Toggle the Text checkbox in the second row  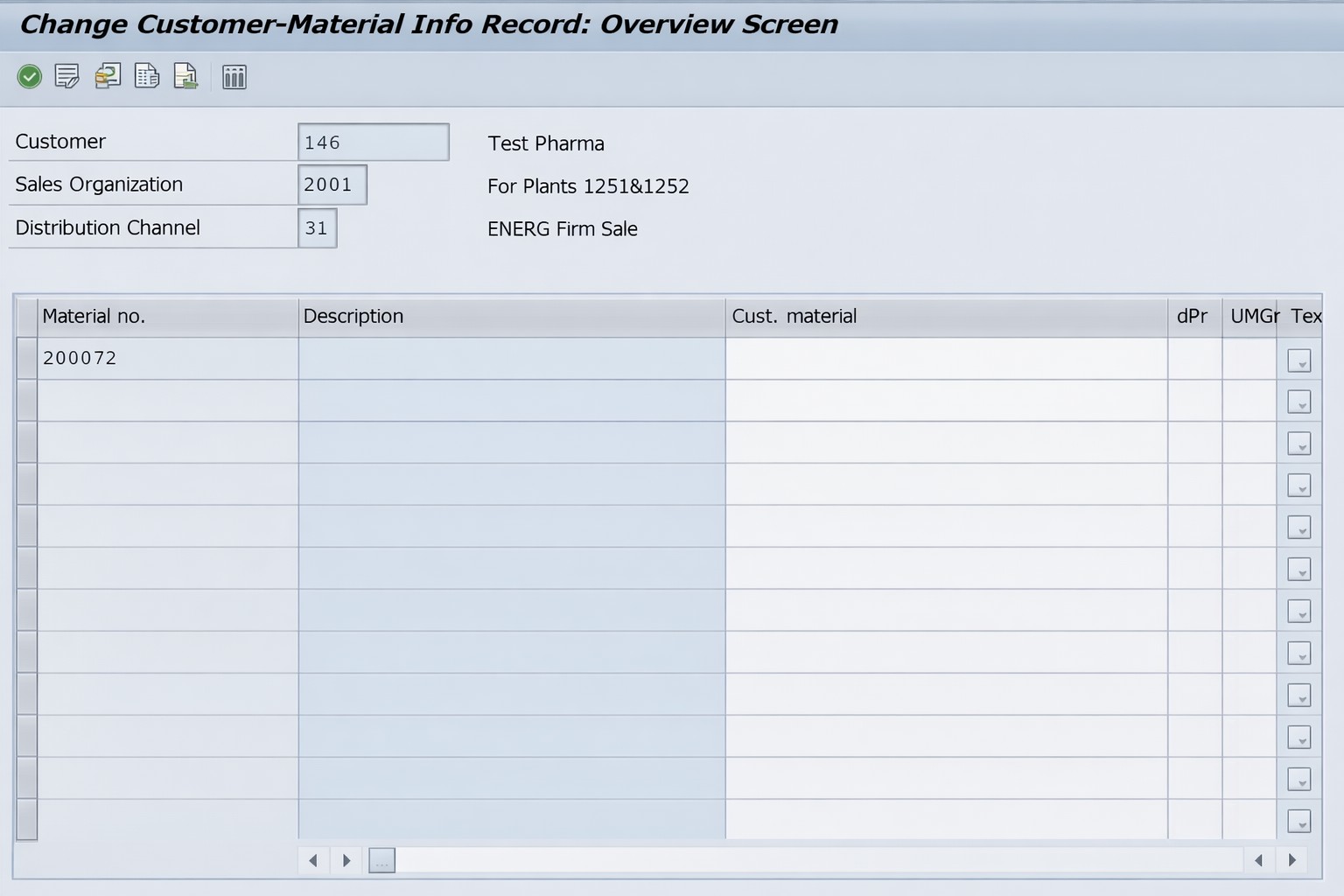tap(1298, 402)
